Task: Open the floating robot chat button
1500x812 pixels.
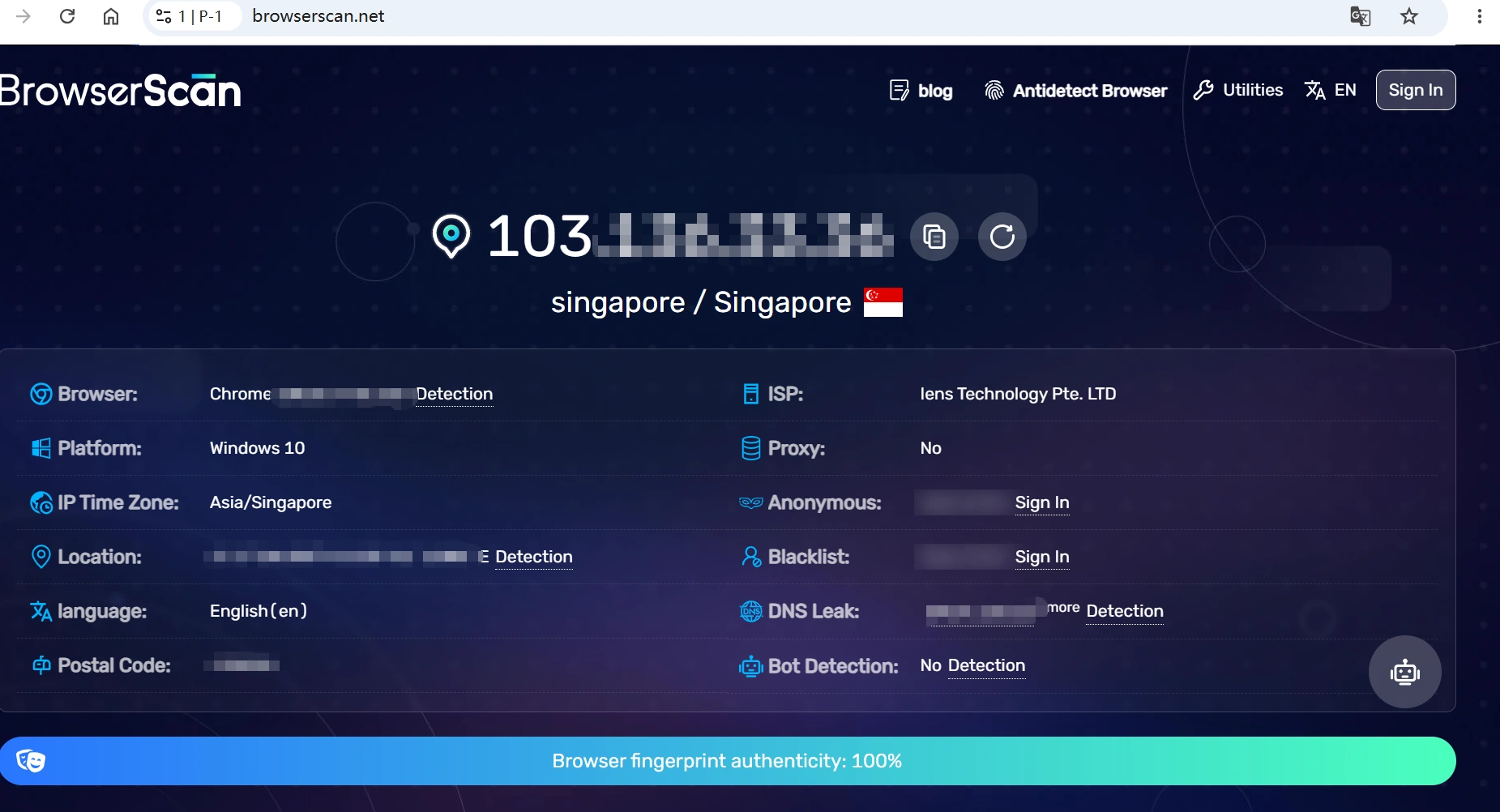Action: coord(1405,672)
